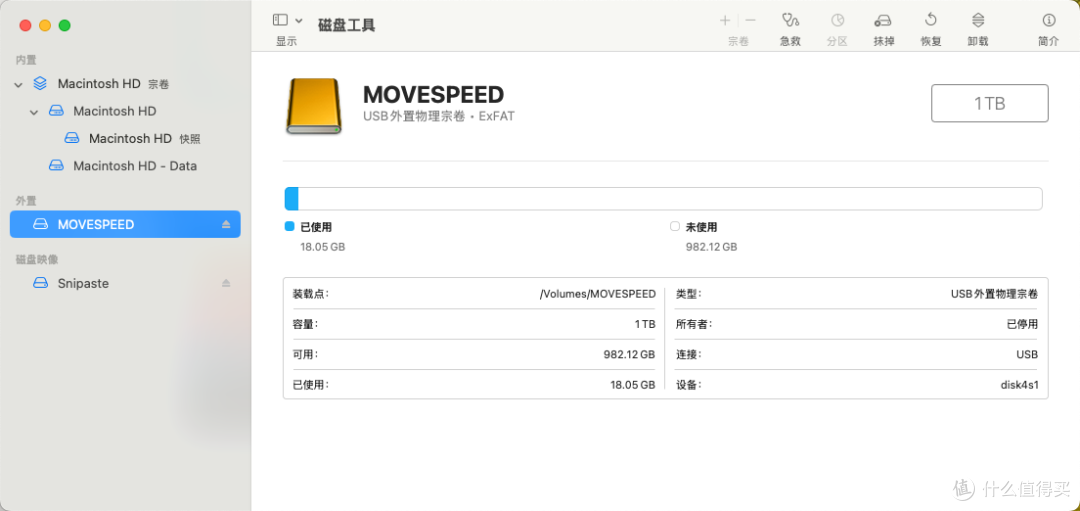Erase the disk using 抹掉 icon
The height and width of the screenshot is (511, 1080).
point(884,20)
